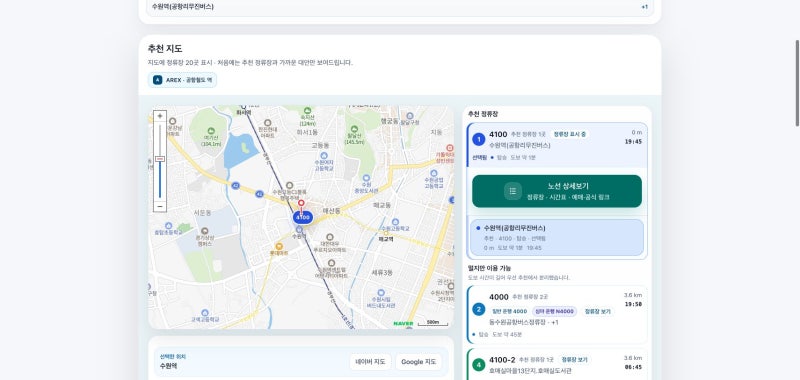The image size is (800, 380).
Task: Click the 고색고등학교 map icon
Action: point(205,312)
